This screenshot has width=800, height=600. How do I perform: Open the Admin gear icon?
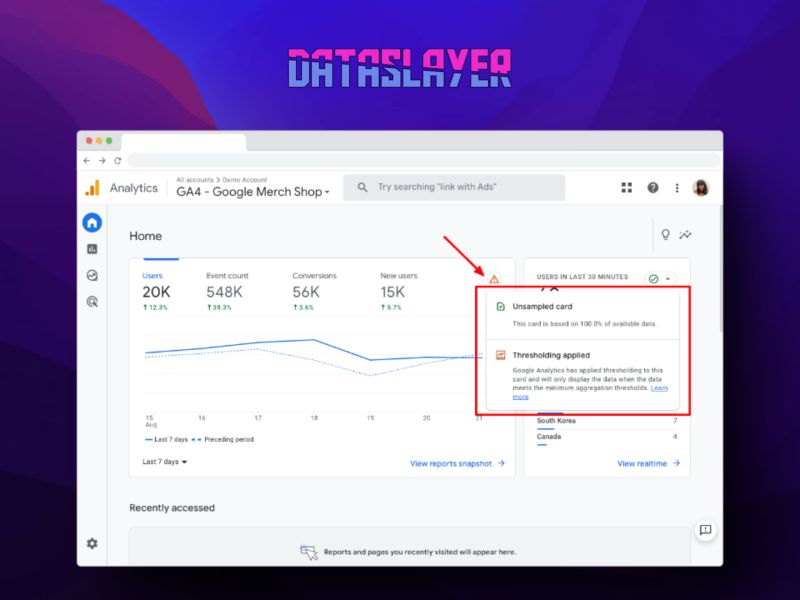(x=92, y=543)
